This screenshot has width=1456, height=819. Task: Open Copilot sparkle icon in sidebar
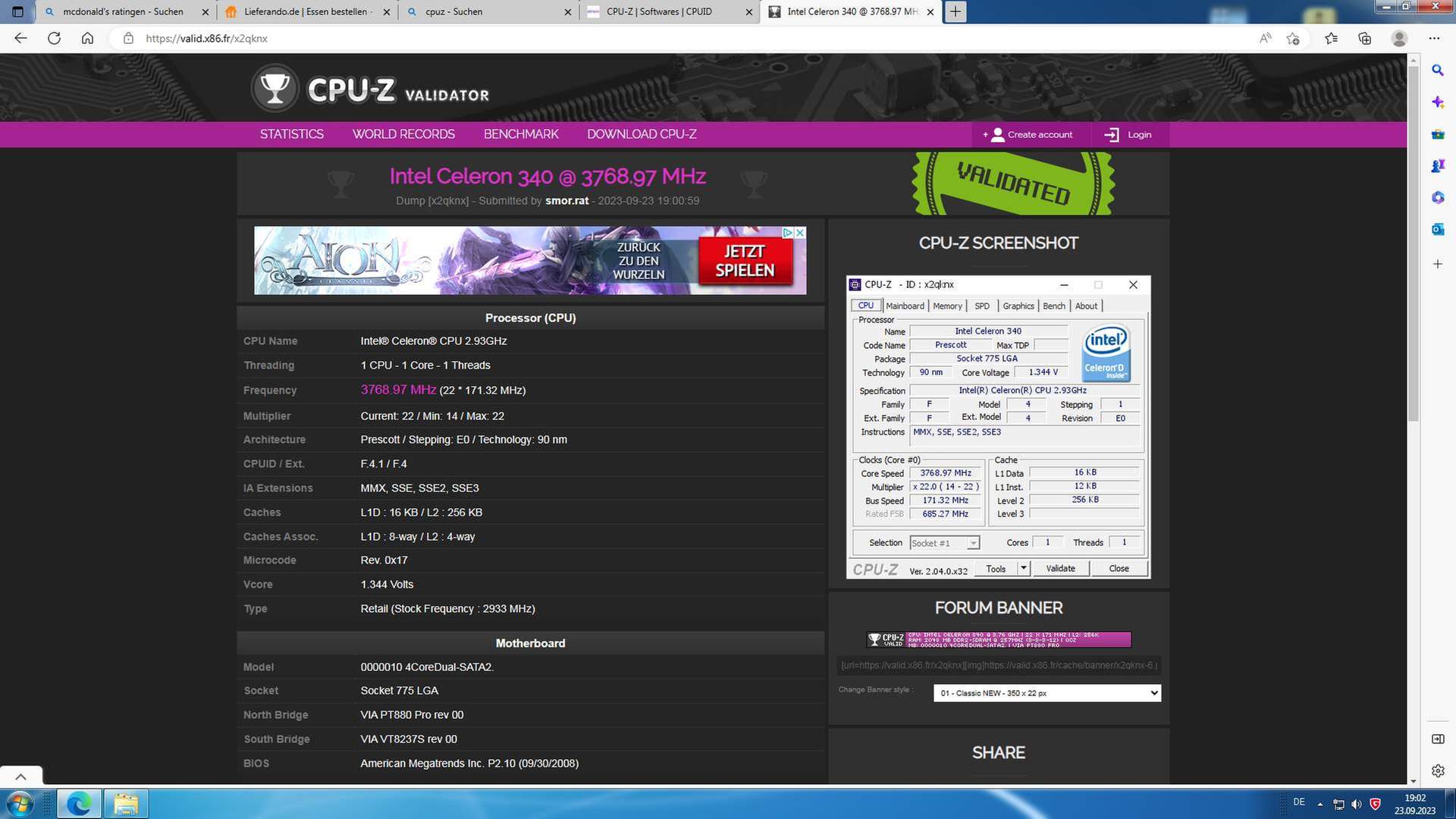tap(1438, 102)
